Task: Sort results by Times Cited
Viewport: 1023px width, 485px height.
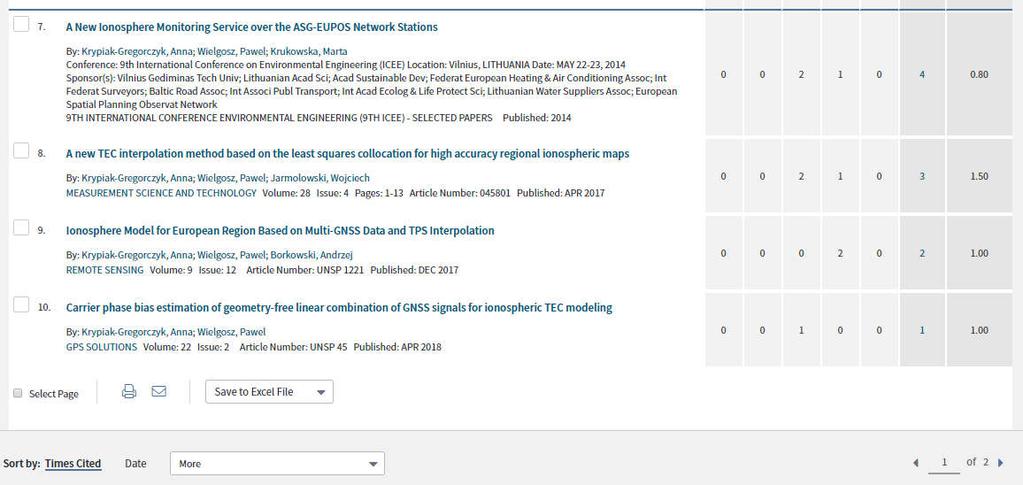Action: (73, 463)
